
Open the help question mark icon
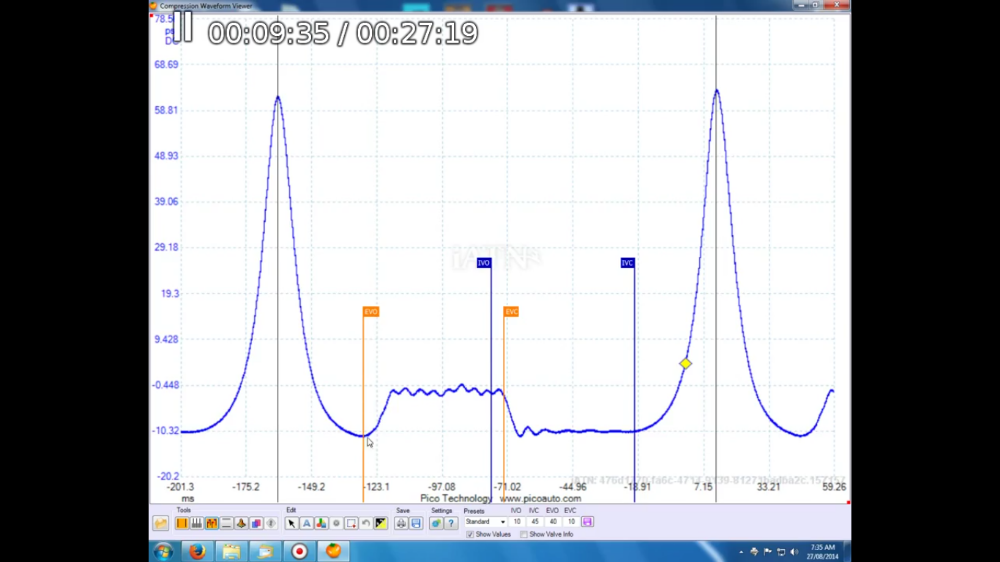pyautogui.click(x=451, y=523)
